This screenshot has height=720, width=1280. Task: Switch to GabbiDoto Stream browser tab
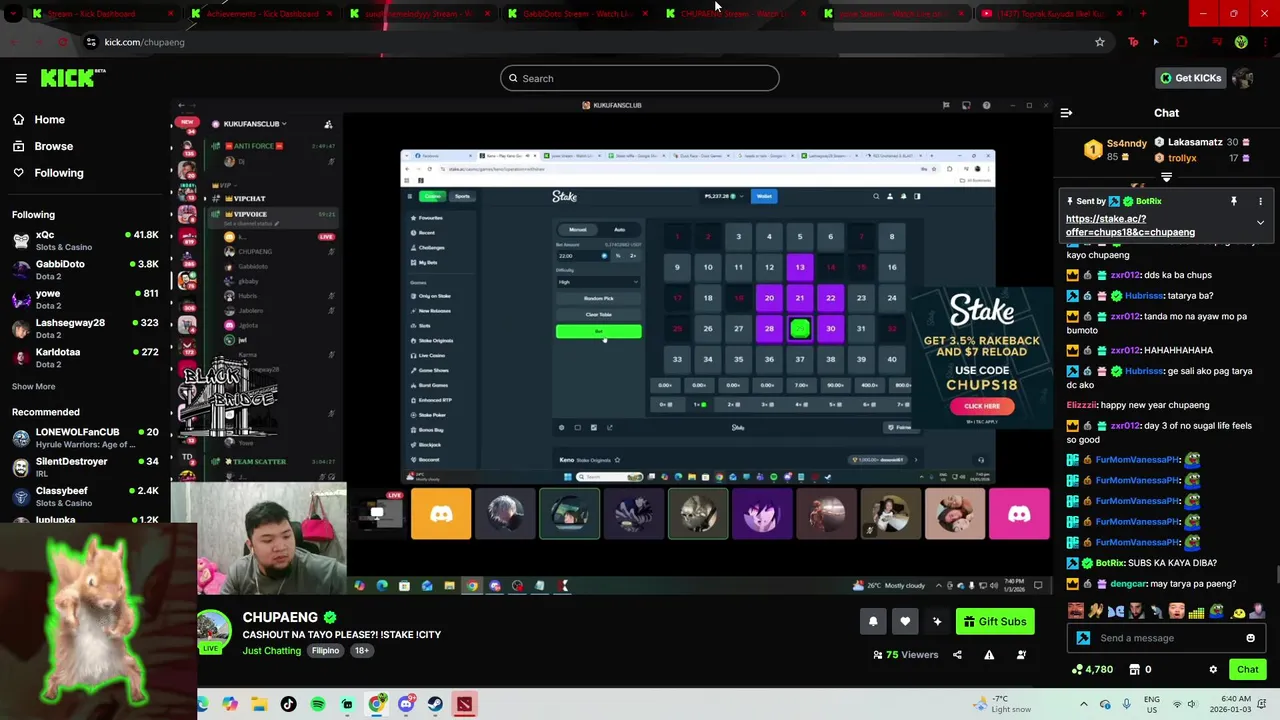tap(578, 14)
